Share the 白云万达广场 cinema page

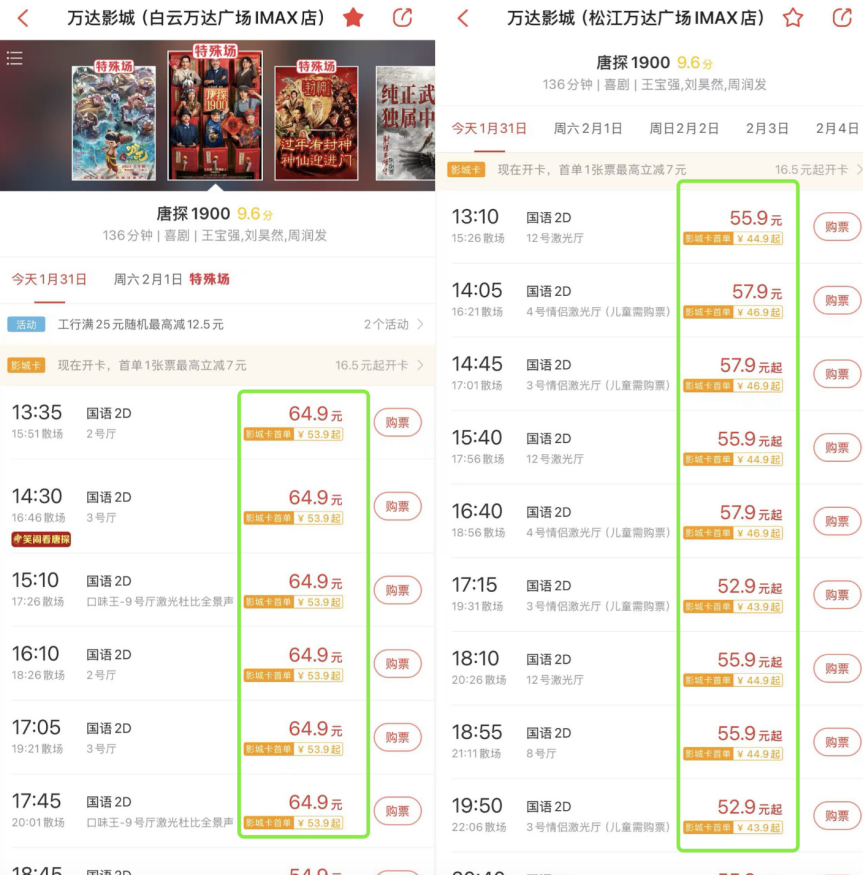tap(402, 18)
